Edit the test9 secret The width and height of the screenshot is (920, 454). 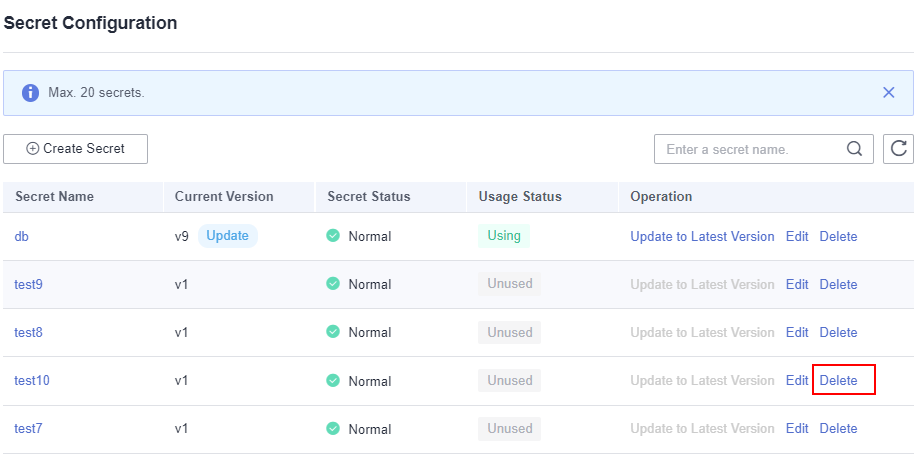(x=797, y=284)
